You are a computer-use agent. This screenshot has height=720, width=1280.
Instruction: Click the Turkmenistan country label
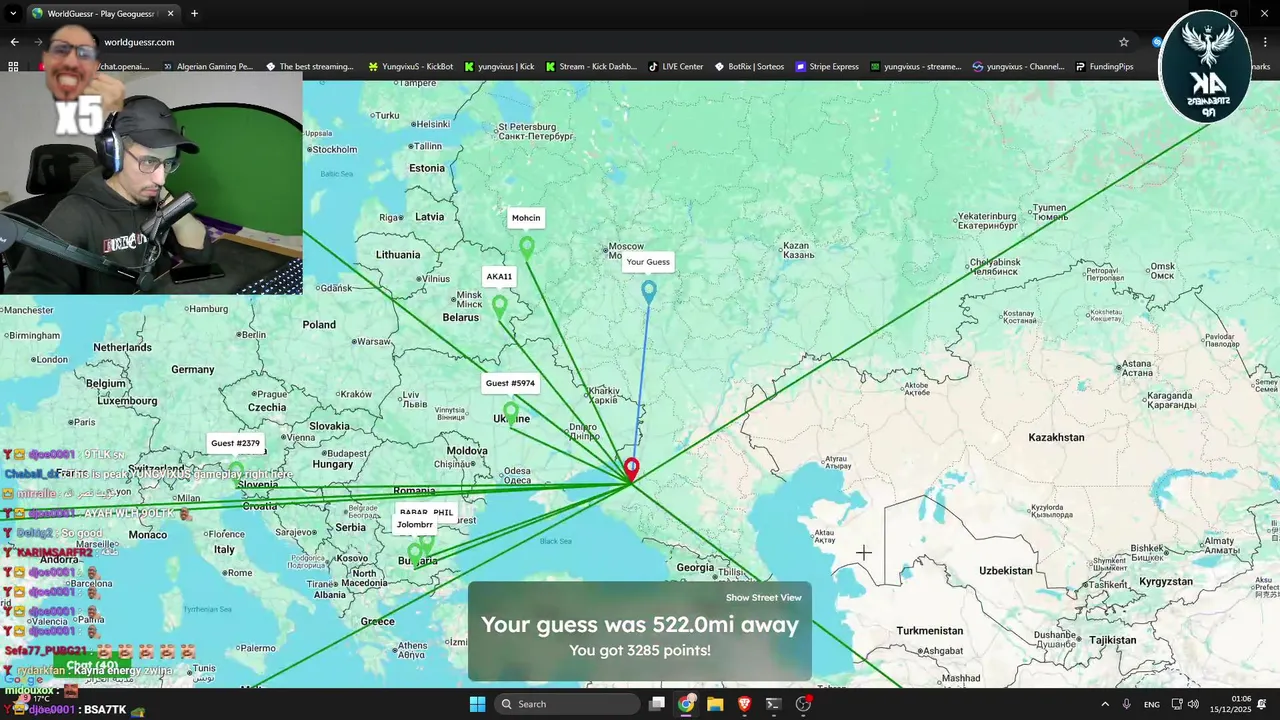930,630
